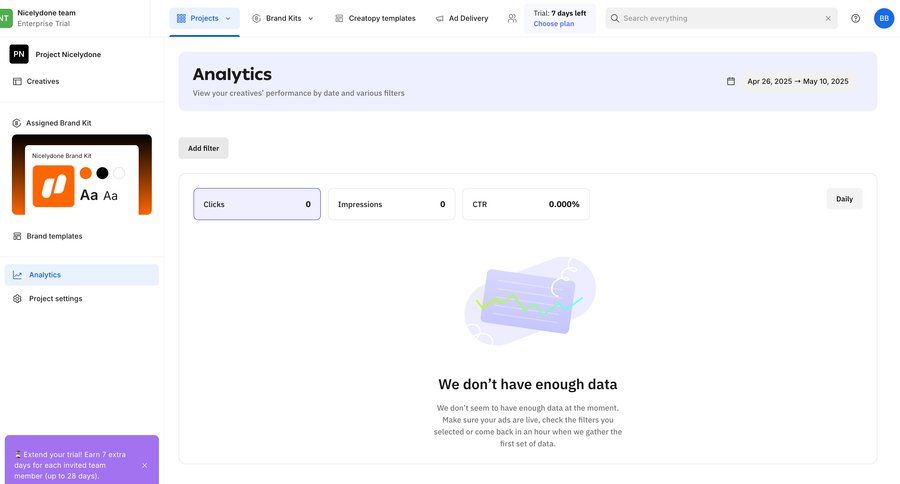Click the Brand Kits icon in navbar

pos(257,18)
